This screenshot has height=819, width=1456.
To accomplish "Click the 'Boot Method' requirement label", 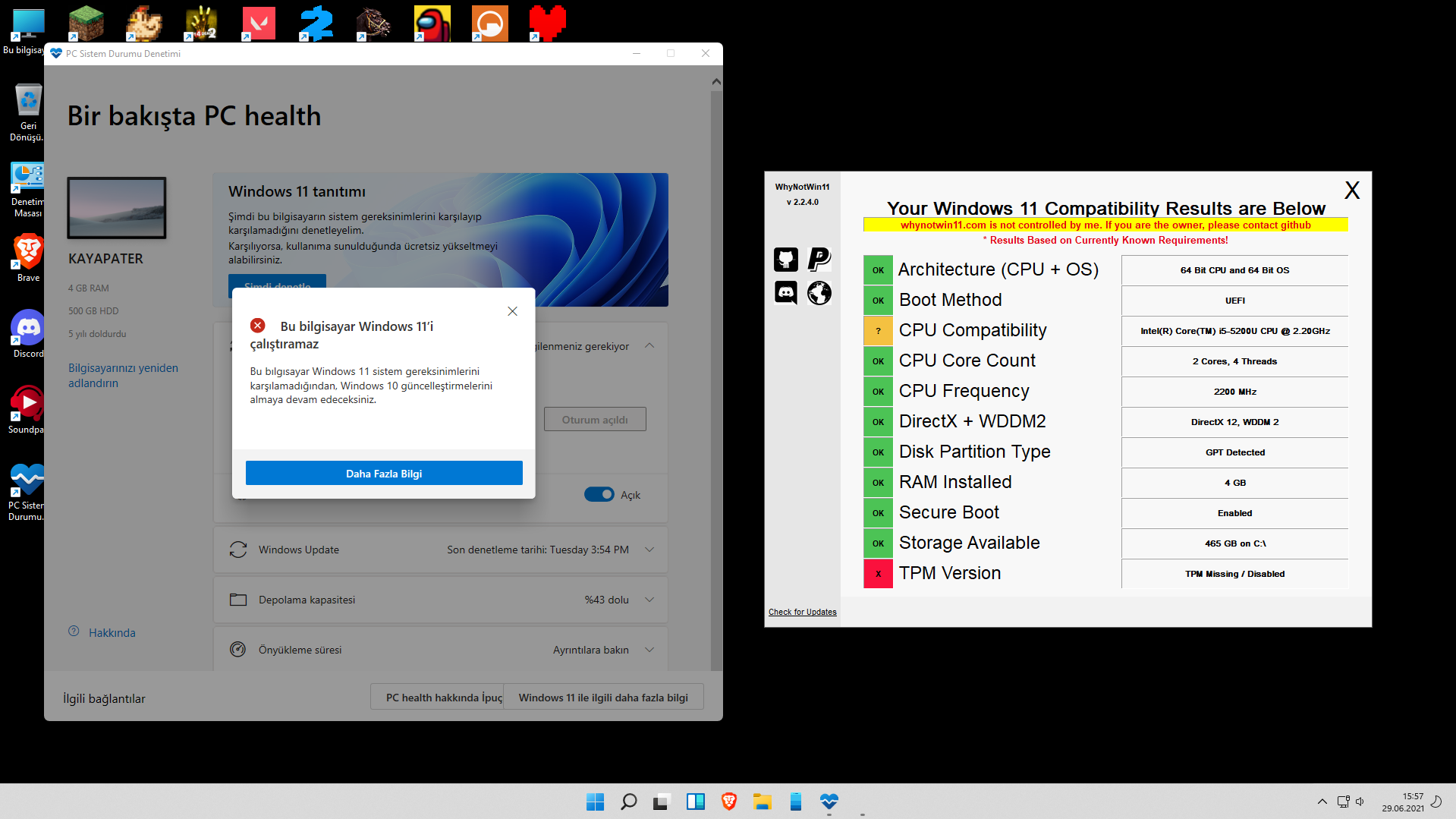I will point(950,300).
